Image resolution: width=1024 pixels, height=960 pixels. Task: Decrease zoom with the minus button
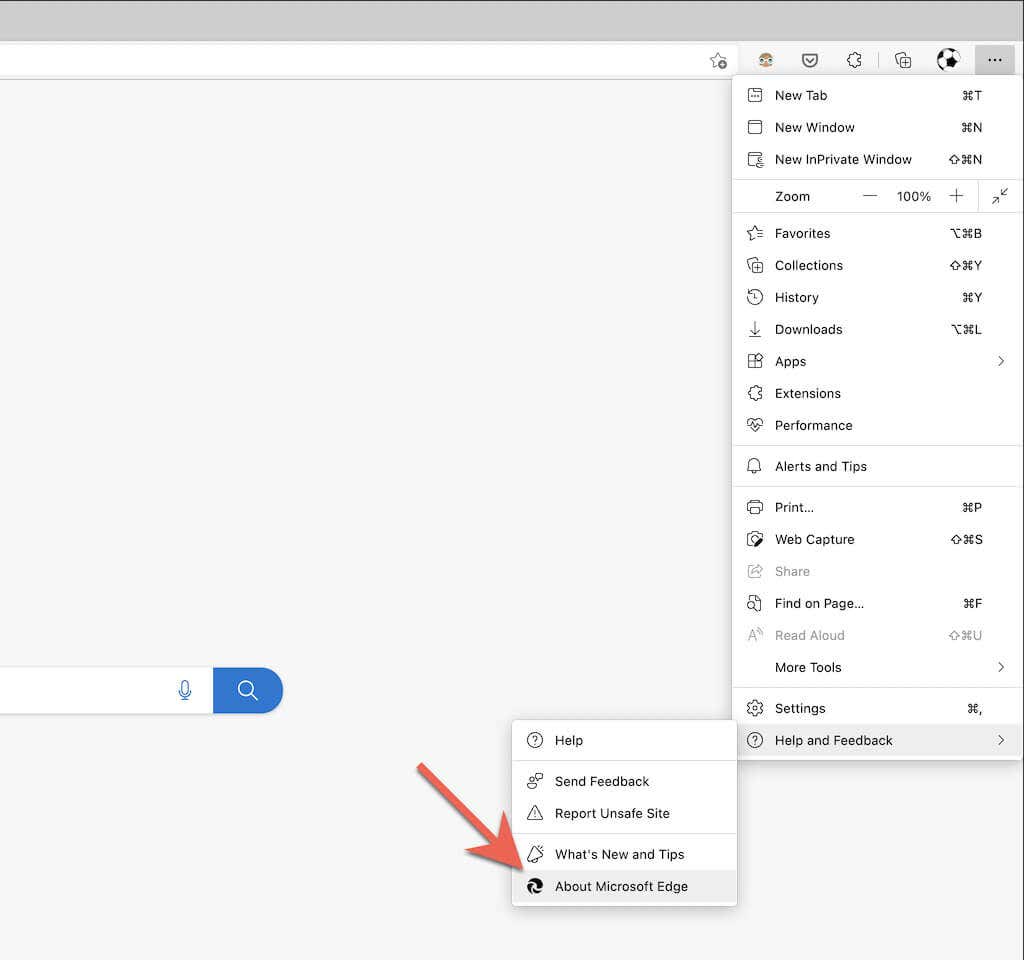tap(870, 196)
